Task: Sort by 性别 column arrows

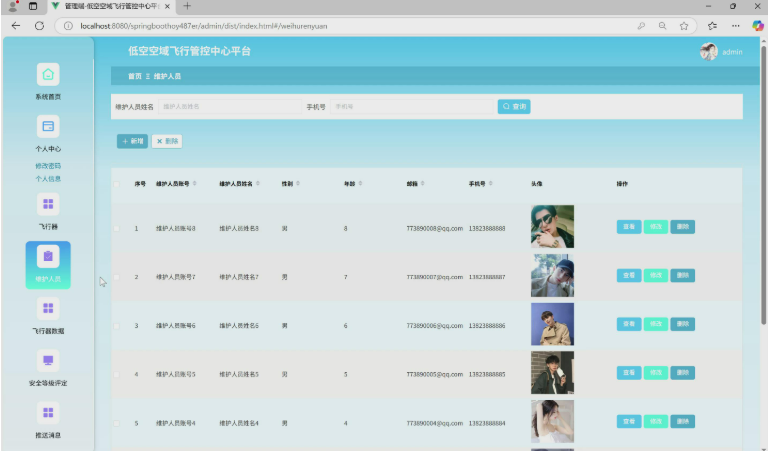Action: tap(298, 184)
